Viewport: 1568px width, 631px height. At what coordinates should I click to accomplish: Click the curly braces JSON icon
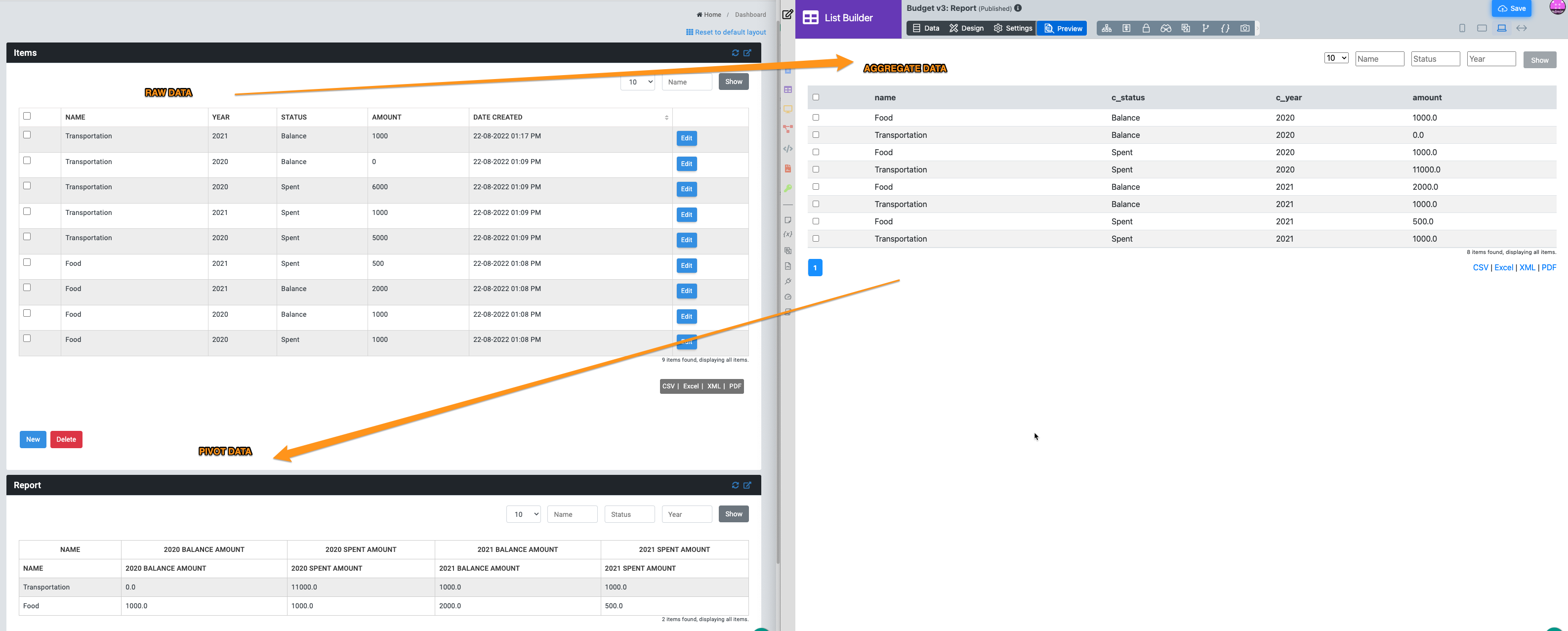[1225, 28]
